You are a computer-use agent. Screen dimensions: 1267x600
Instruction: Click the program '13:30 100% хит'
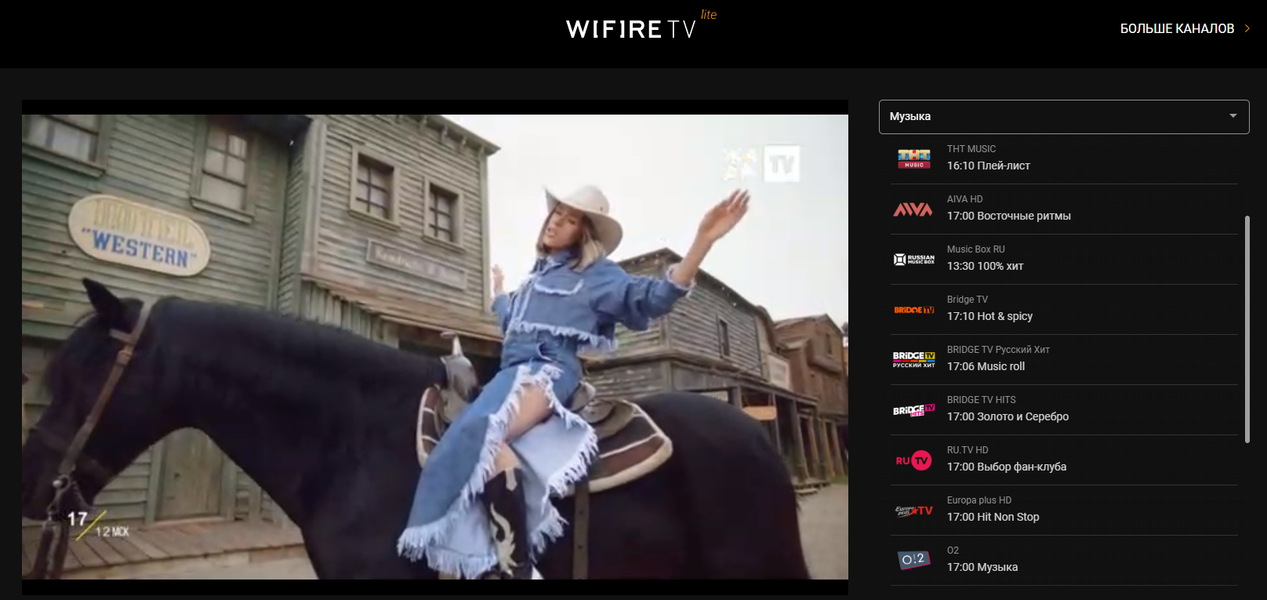(985, 266)
